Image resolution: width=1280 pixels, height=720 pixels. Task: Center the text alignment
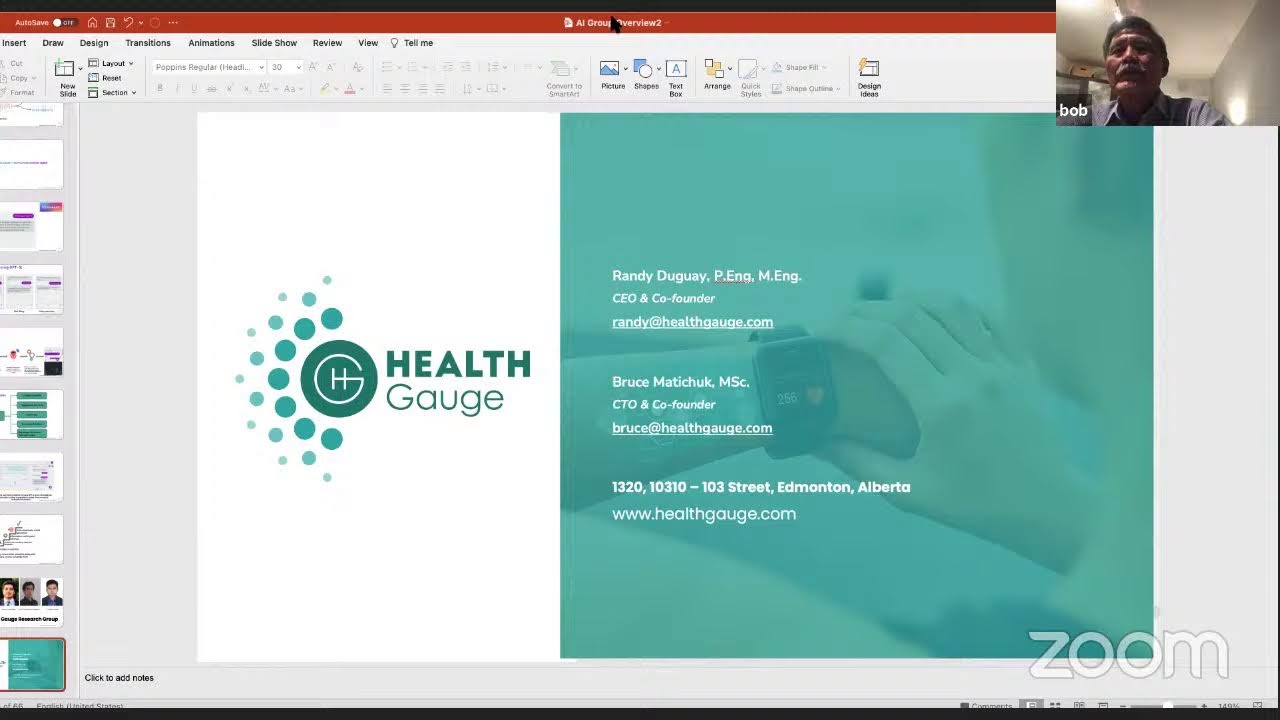[405, 89]
